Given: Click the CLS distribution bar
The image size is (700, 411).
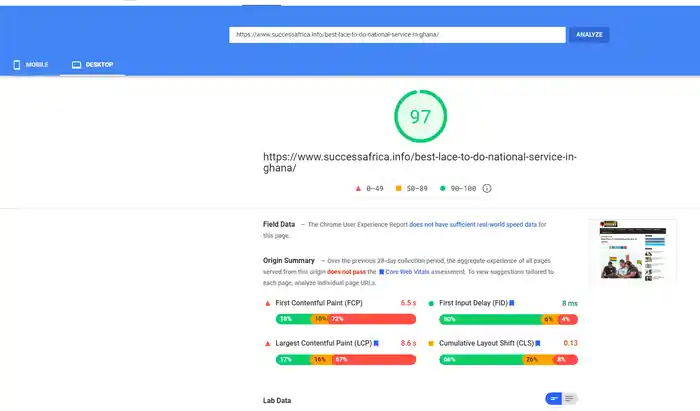Looking at the screenshot, I should [x=508, y=359].
